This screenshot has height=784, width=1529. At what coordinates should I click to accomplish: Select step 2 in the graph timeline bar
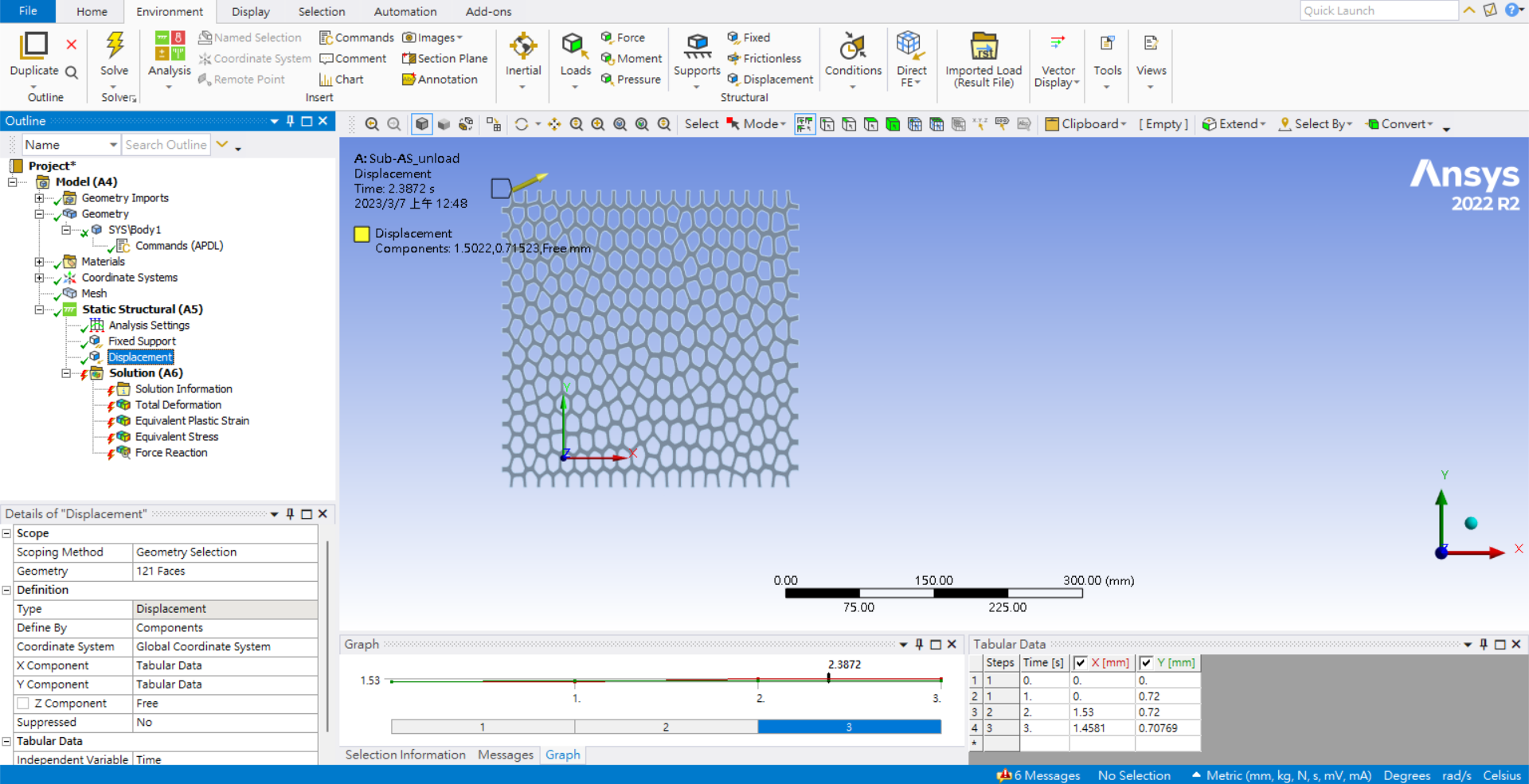[666, 727]
